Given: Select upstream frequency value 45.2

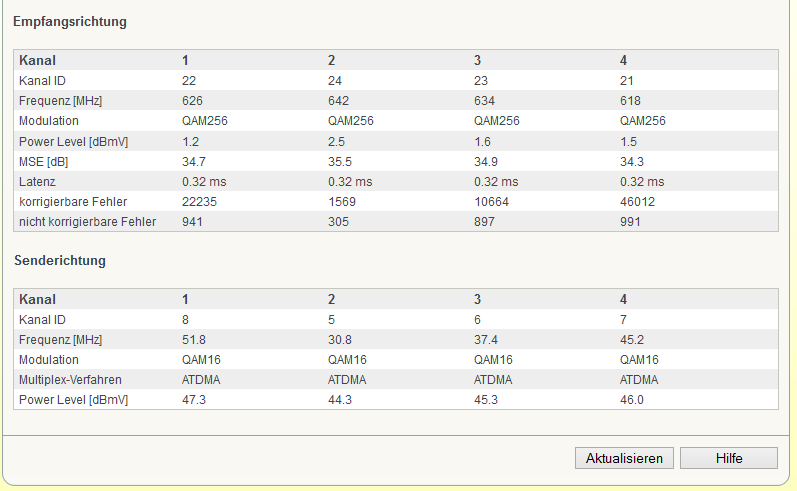Looking at the screenshot, I should pos(632,339).
